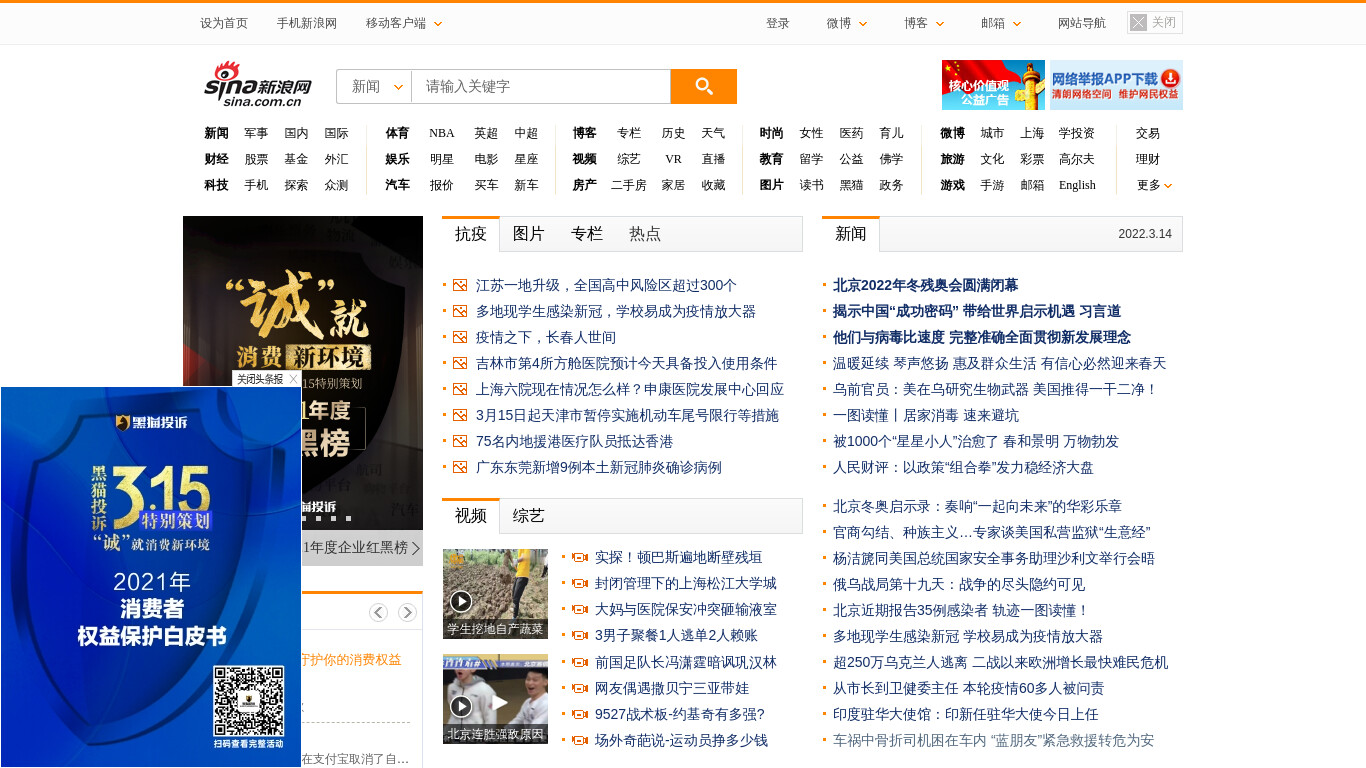This screenshot has height=768, width=1366.
Task: Switch to the 综艺 section tab
Action: pyautogui.click(x=529, y=515)
